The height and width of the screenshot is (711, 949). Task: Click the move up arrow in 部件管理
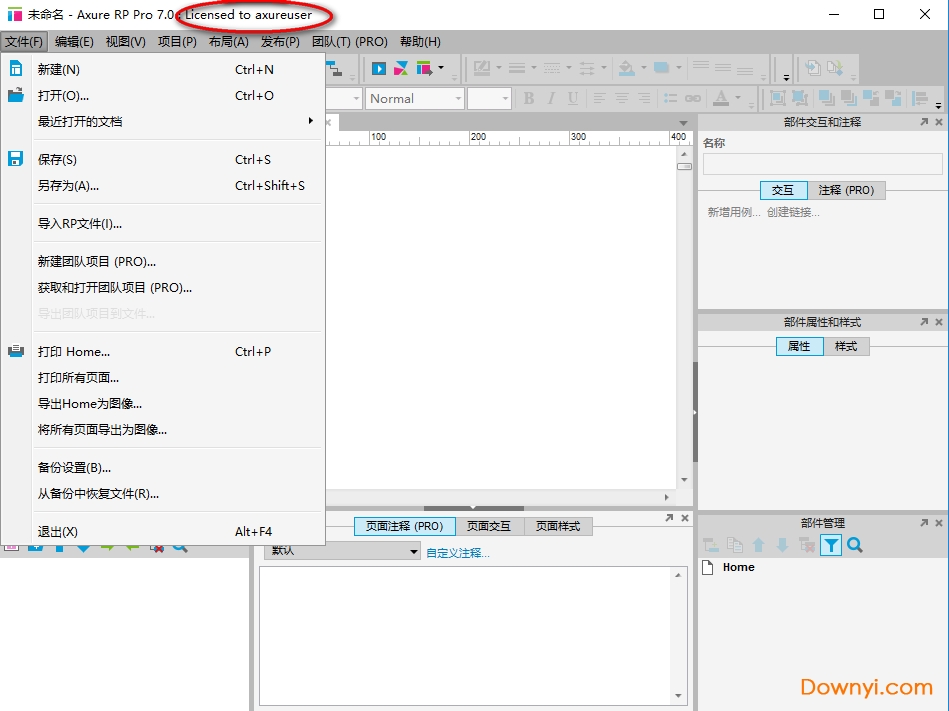[x=758, y=545]
